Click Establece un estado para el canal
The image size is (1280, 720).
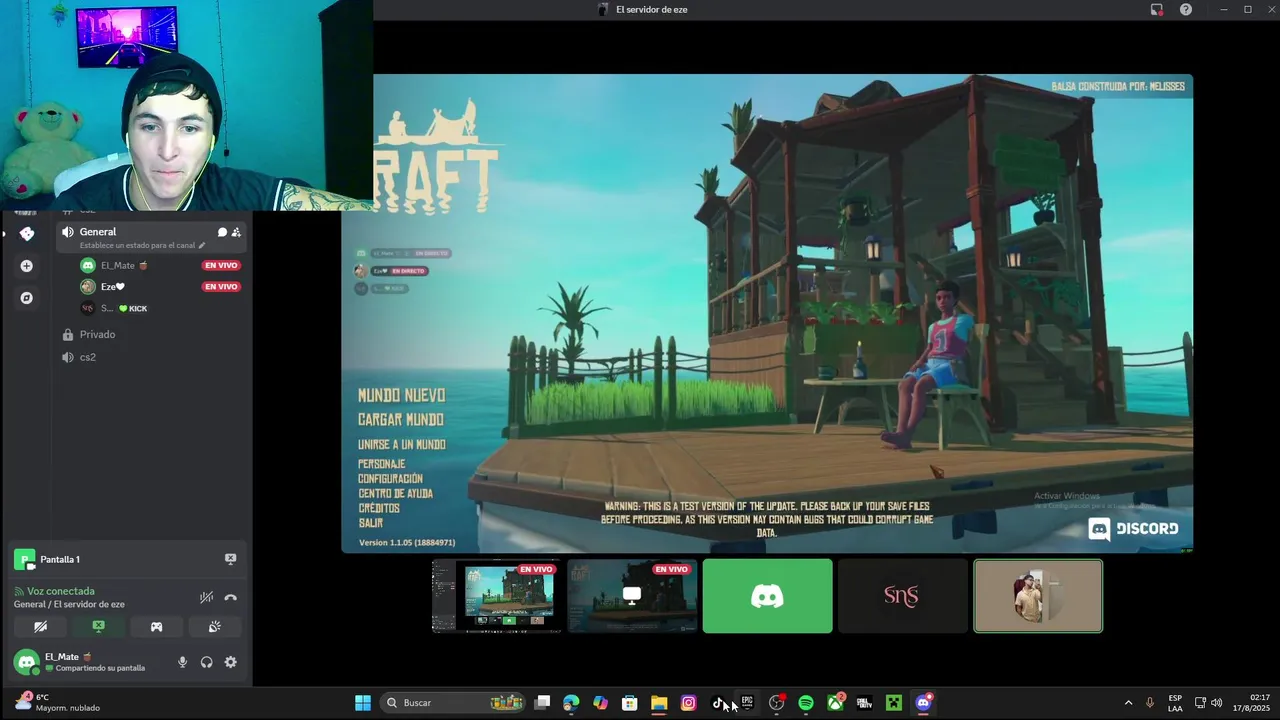tap(137, 245)
